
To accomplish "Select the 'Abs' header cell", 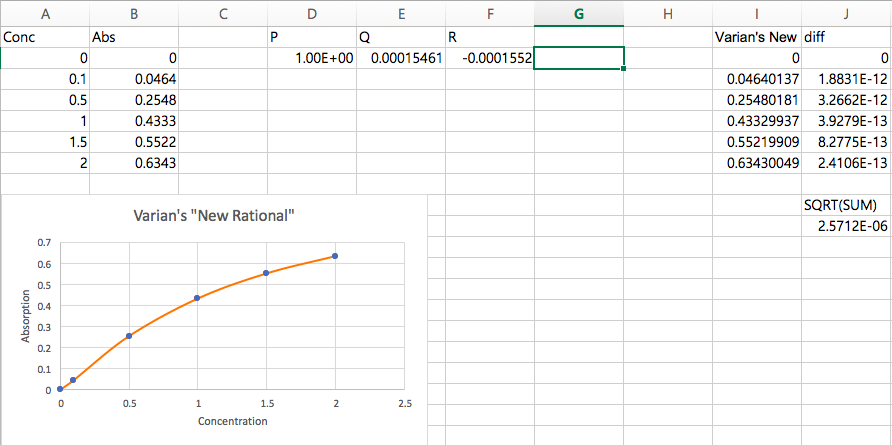I will [x=134, y=37].
